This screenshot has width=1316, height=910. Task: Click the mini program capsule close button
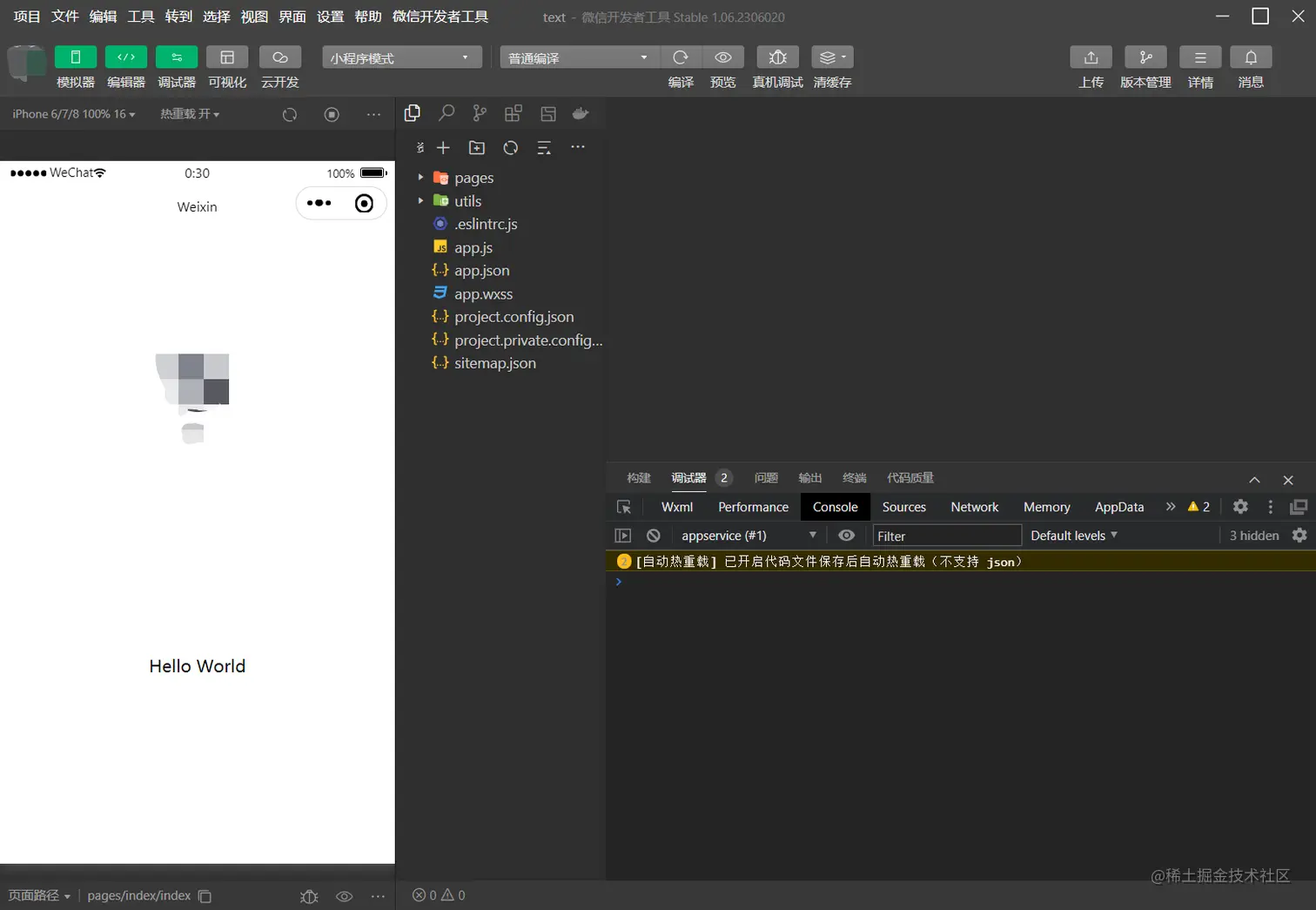click(364, 203)
